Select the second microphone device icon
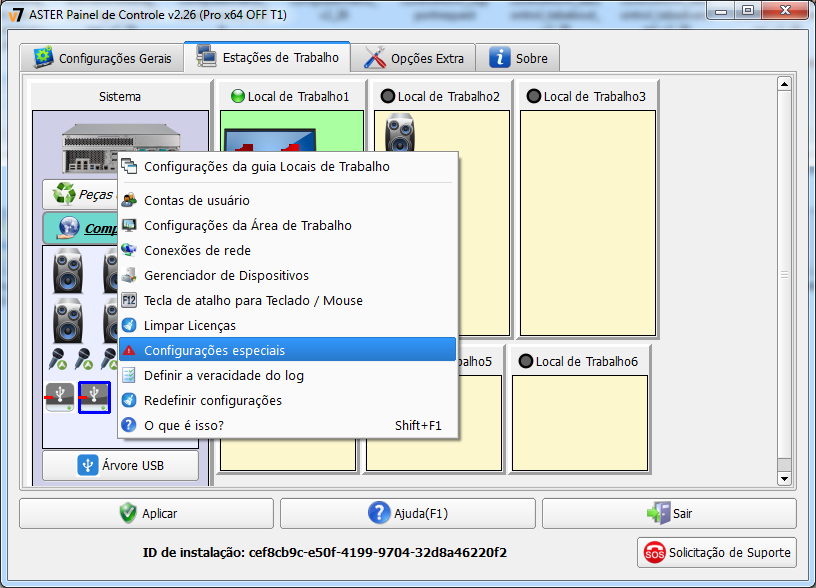 83,359
